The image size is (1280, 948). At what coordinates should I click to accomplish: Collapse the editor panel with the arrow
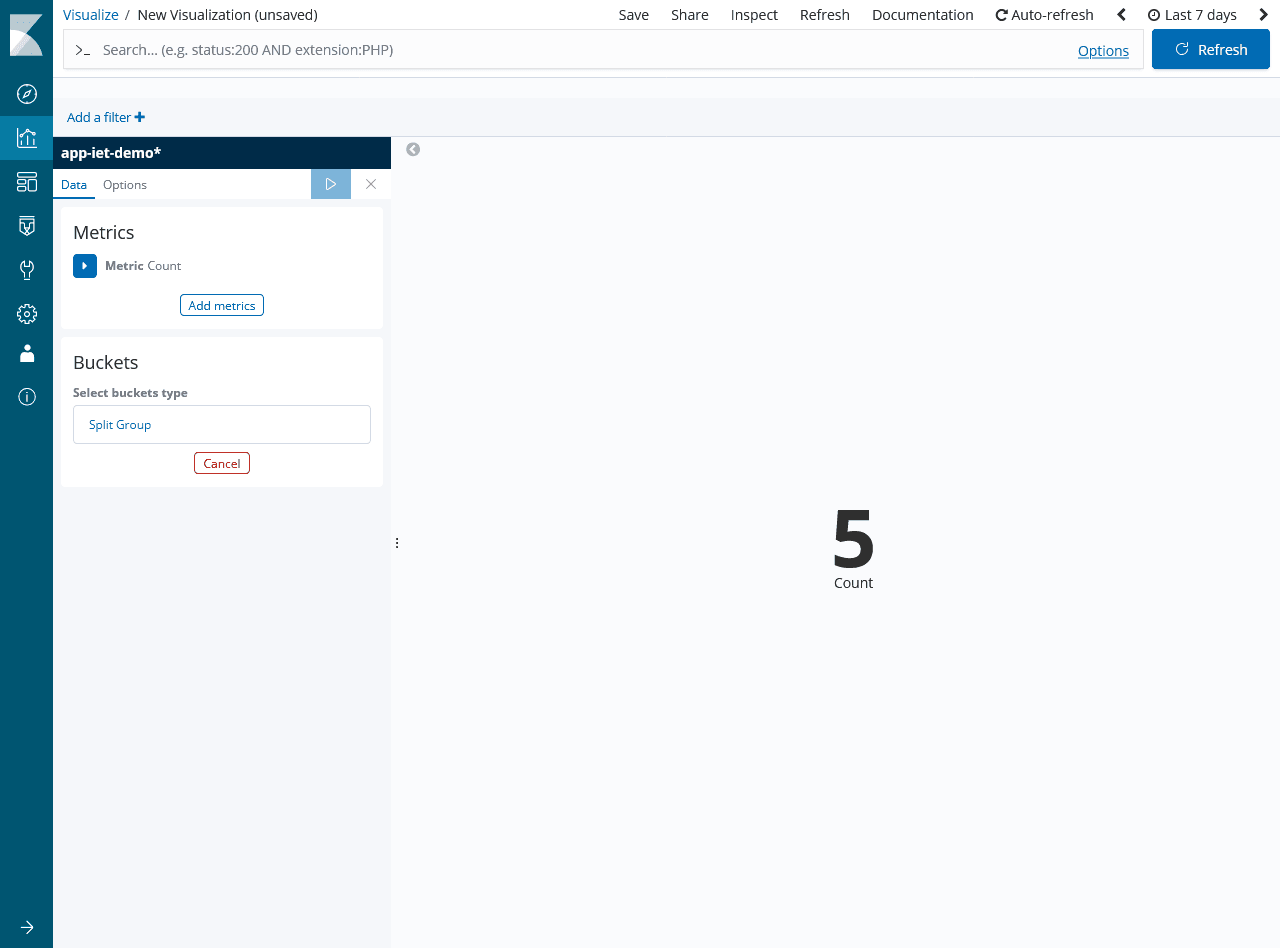click(x=413, y=149)
